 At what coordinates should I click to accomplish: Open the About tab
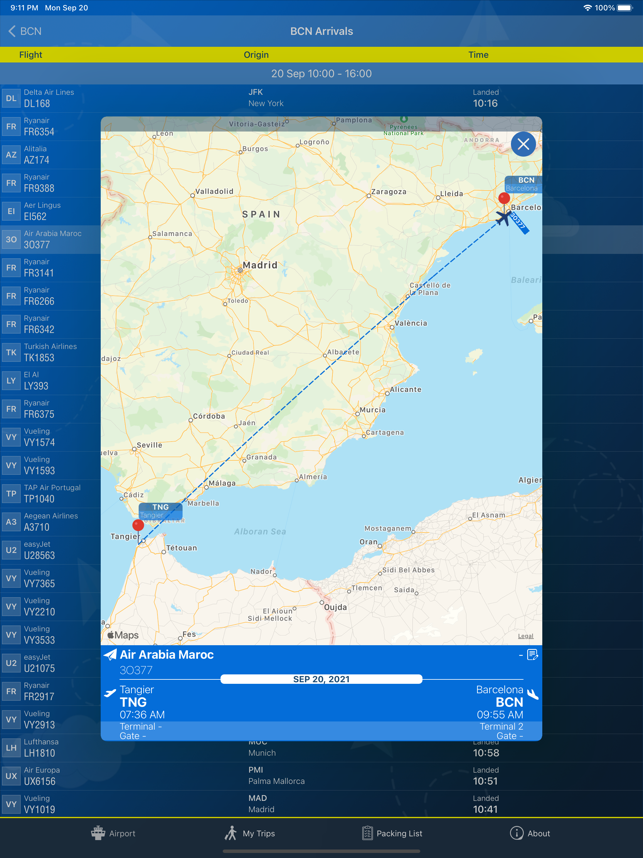pos(530,833)
